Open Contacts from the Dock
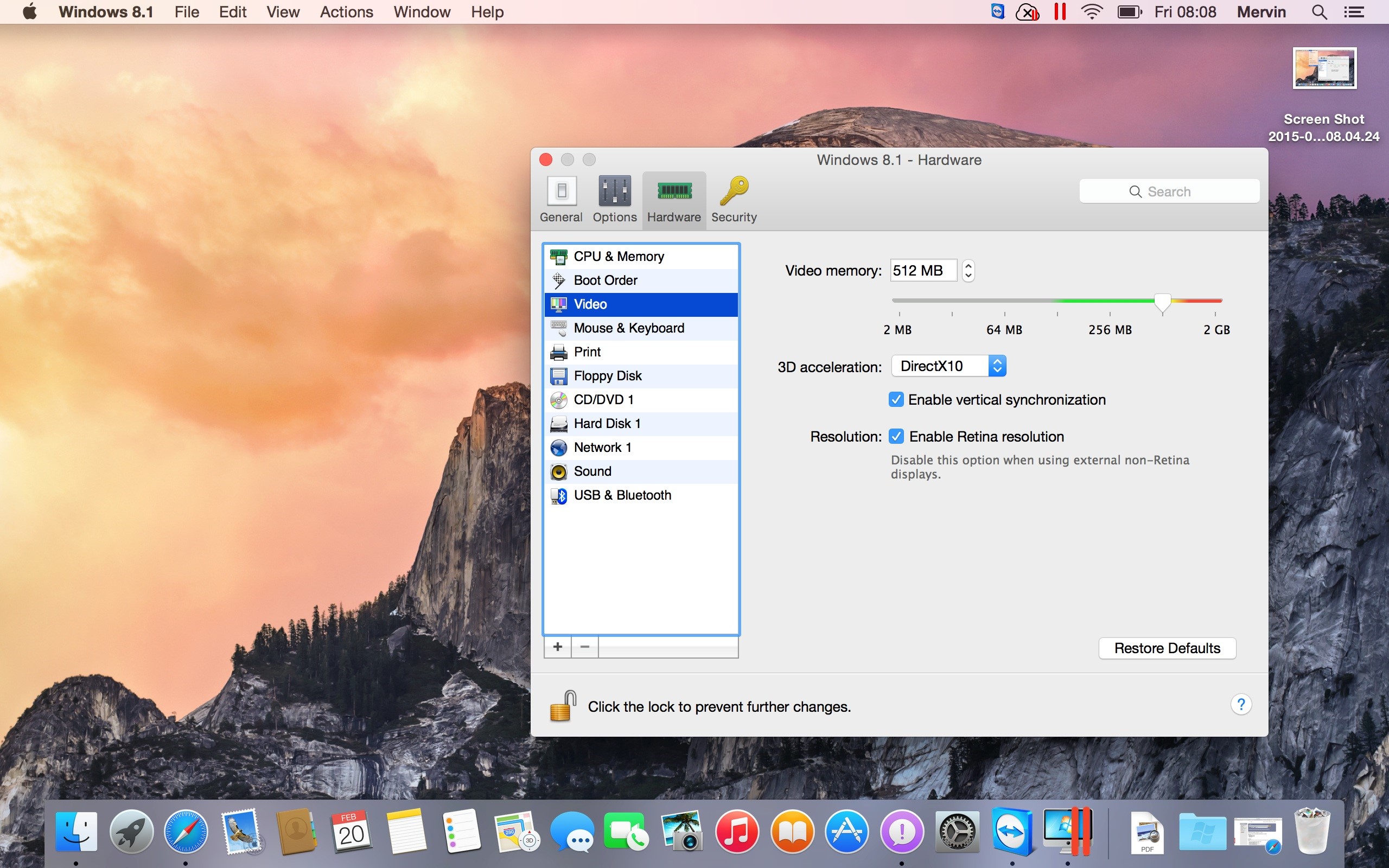 (x=296, y=831)
